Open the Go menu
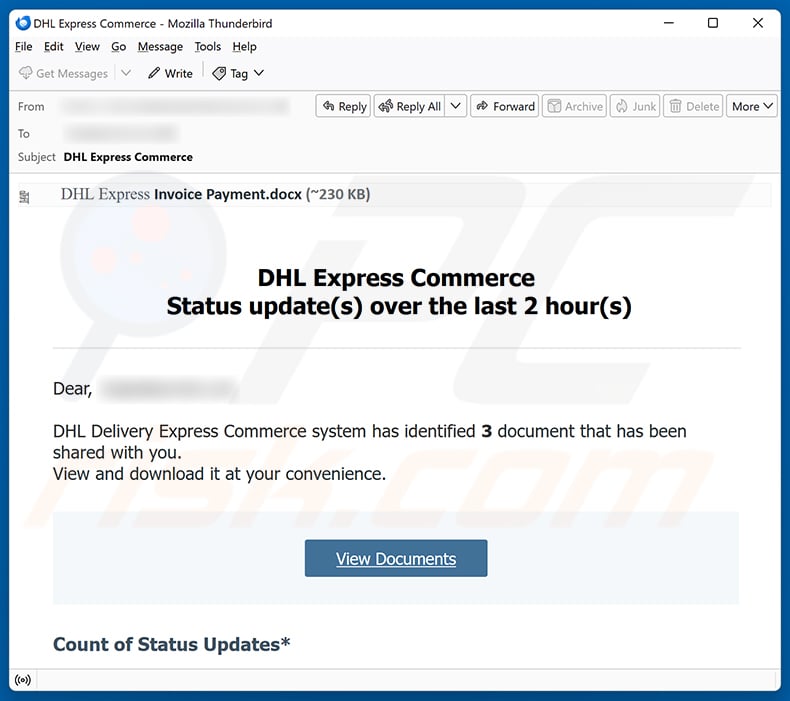790x701 pixels. tap(118, 47)
